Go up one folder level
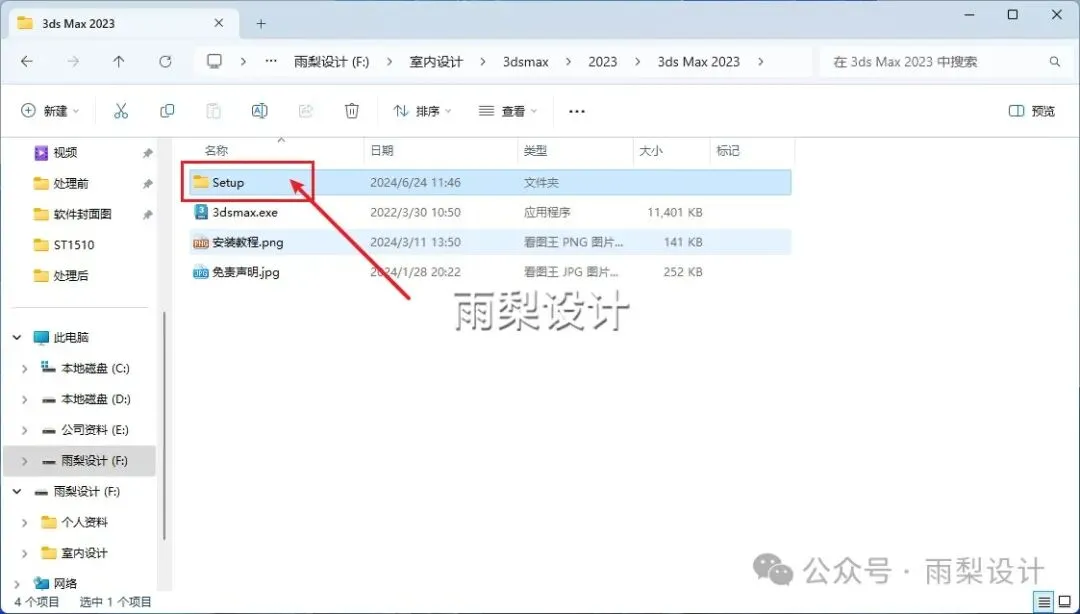The height and width of the screenshot is (614, 1080). coord(118,61)
